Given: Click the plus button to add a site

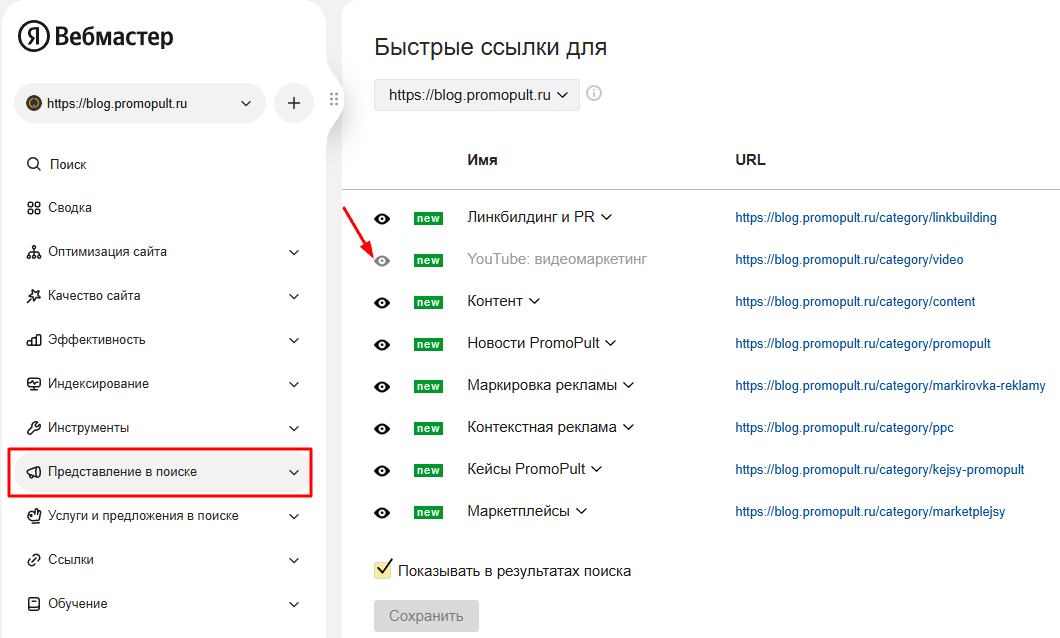Looking at the screenshot, I should (x=294, y=103).
